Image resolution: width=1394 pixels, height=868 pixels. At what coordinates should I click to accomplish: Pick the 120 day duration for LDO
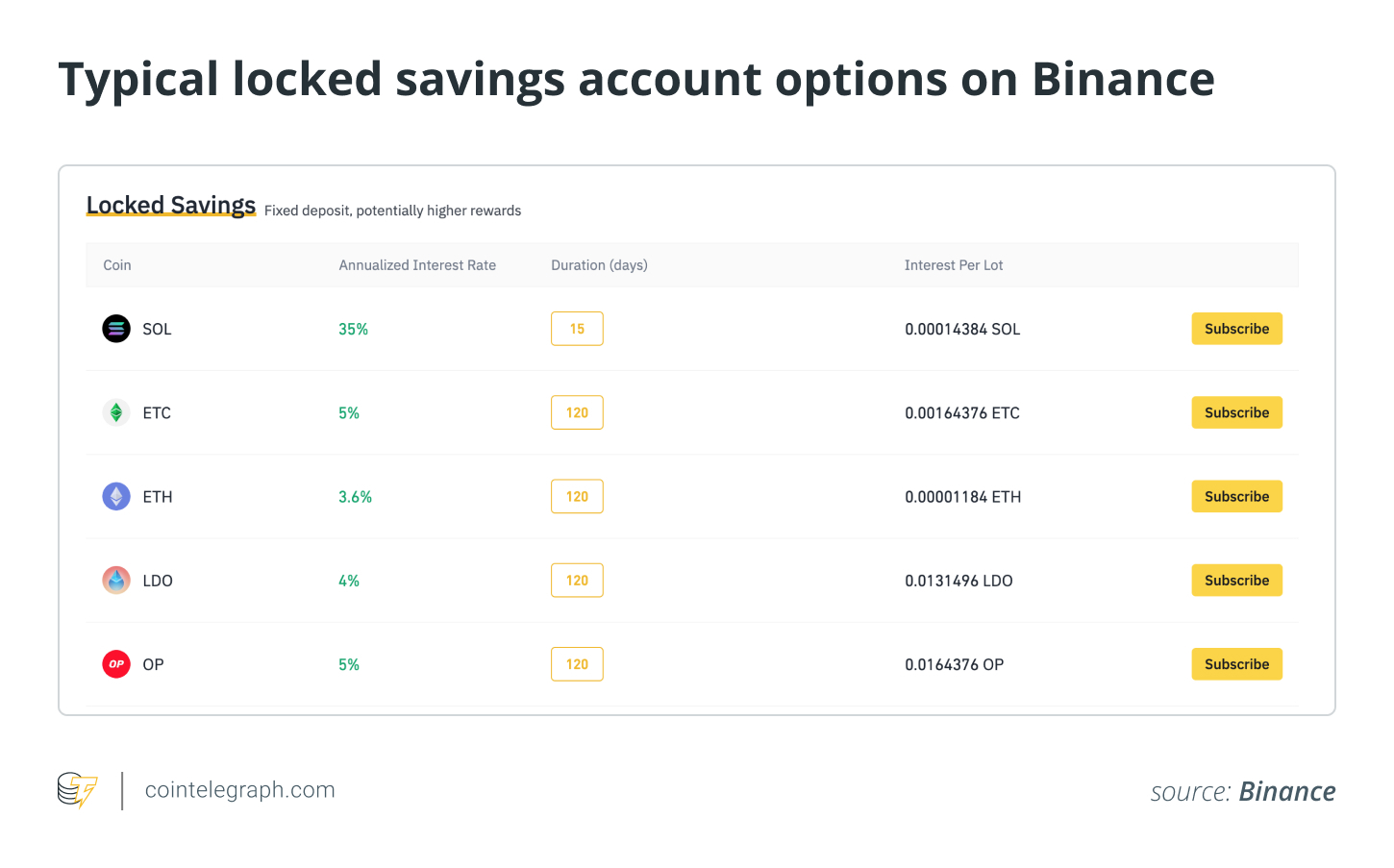click(577, 581)
